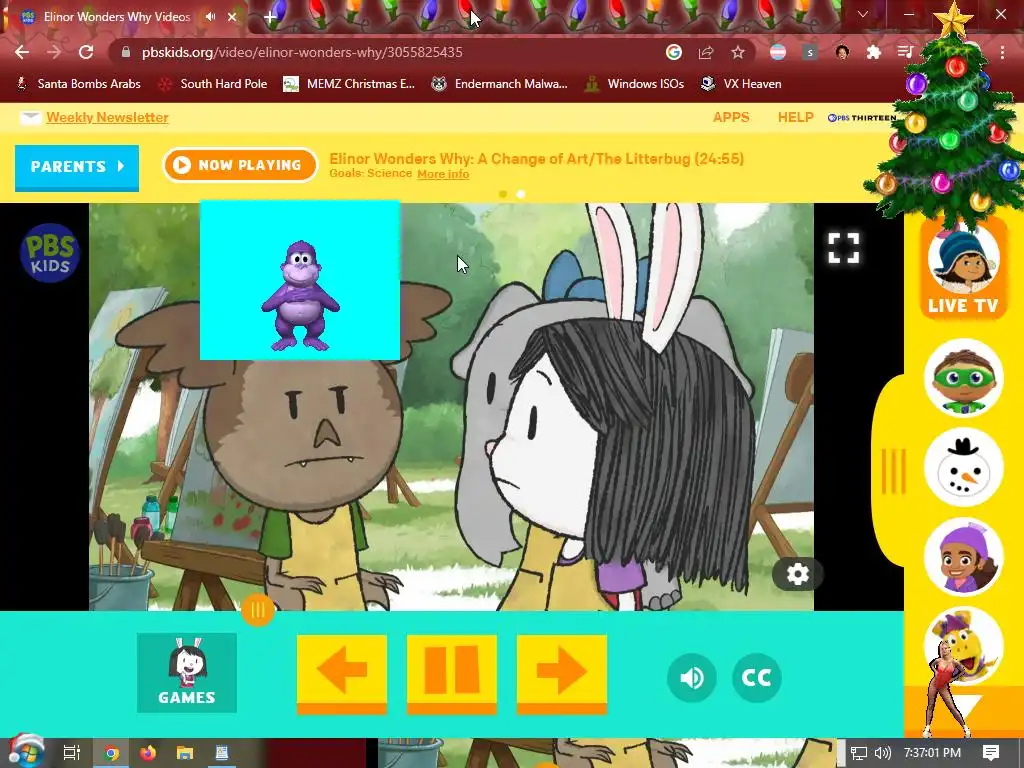This screenshot has height=768, width=1024.
Task: Open the striped flag extension icon
Action: [x=778, y=52]
